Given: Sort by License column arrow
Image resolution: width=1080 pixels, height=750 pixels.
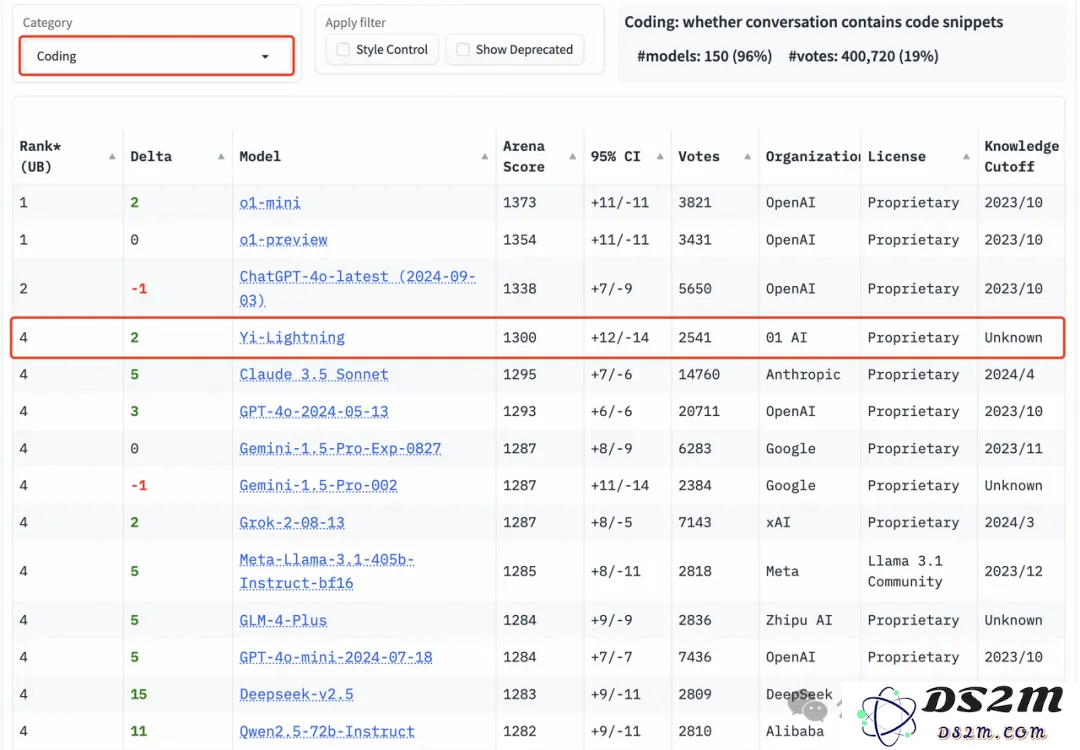Looking at the screenshot, I should coord(966,157).
